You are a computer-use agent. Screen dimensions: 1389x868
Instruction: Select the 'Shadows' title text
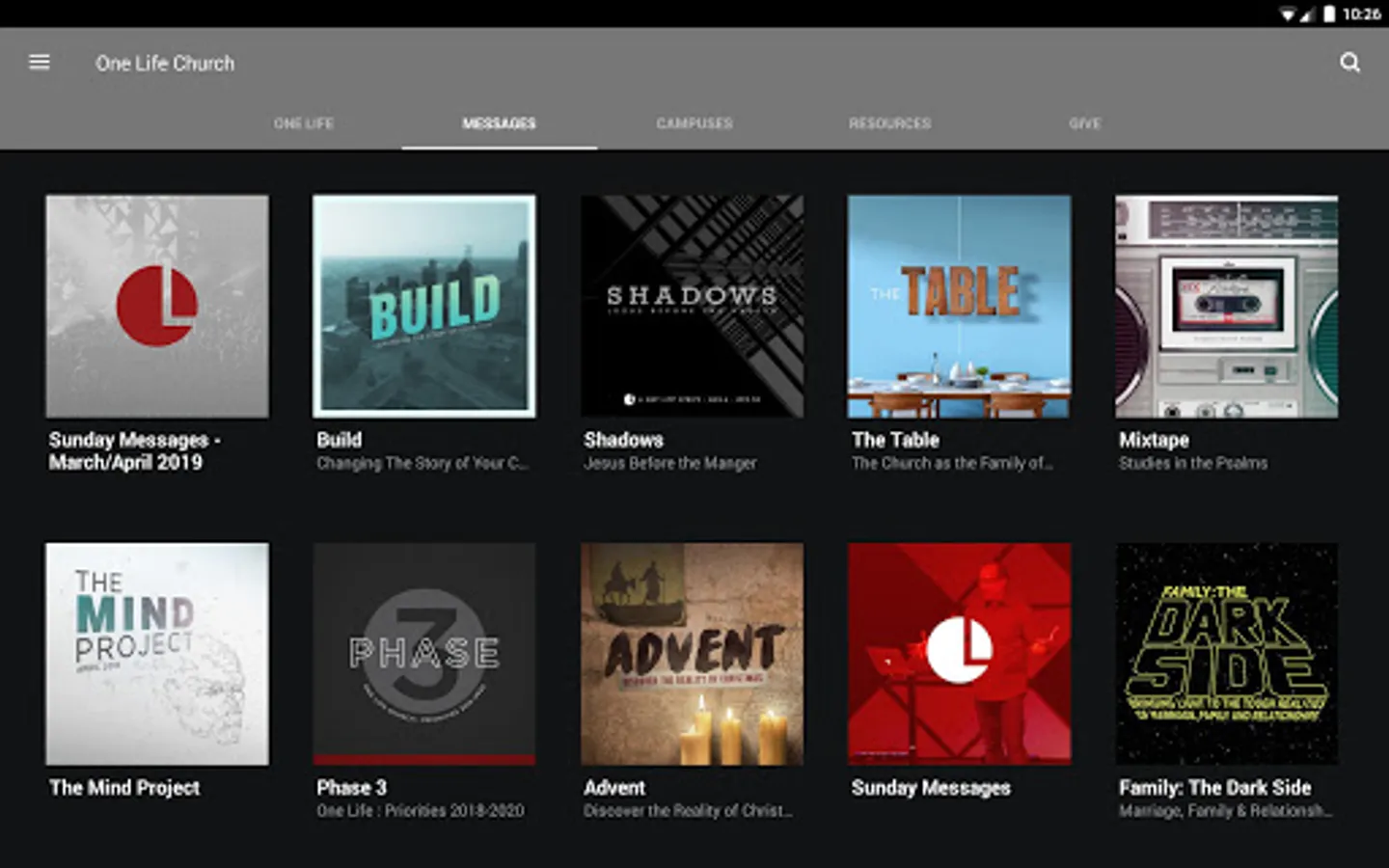[x=623, y=440]
